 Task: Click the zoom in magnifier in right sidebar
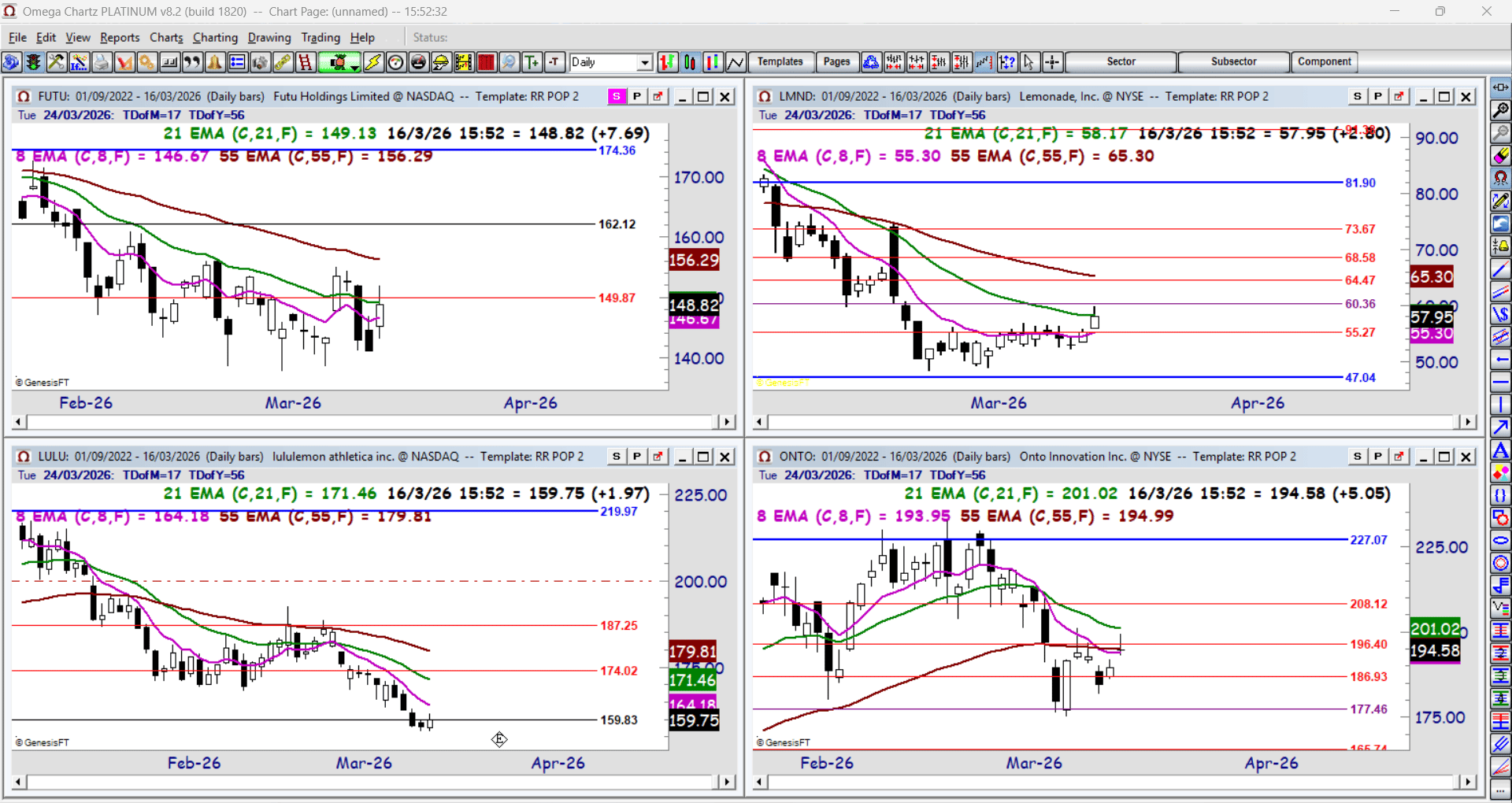tap(1501, 109)
